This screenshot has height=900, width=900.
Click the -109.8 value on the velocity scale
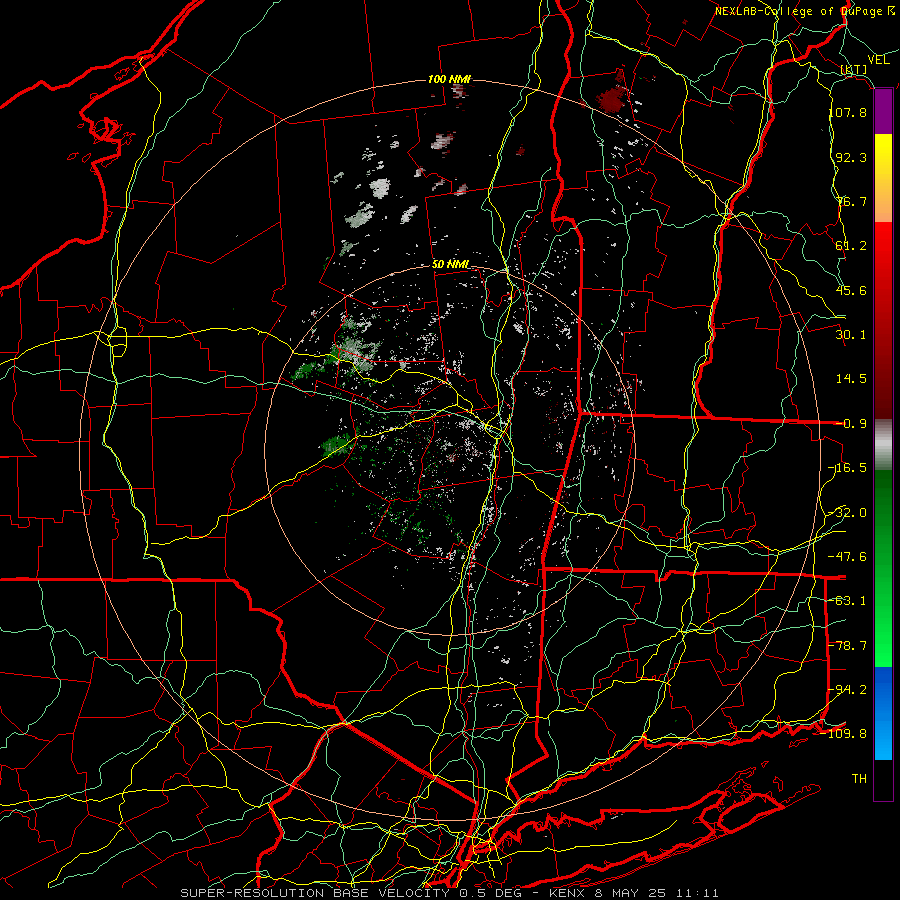(x=845, y=734)
